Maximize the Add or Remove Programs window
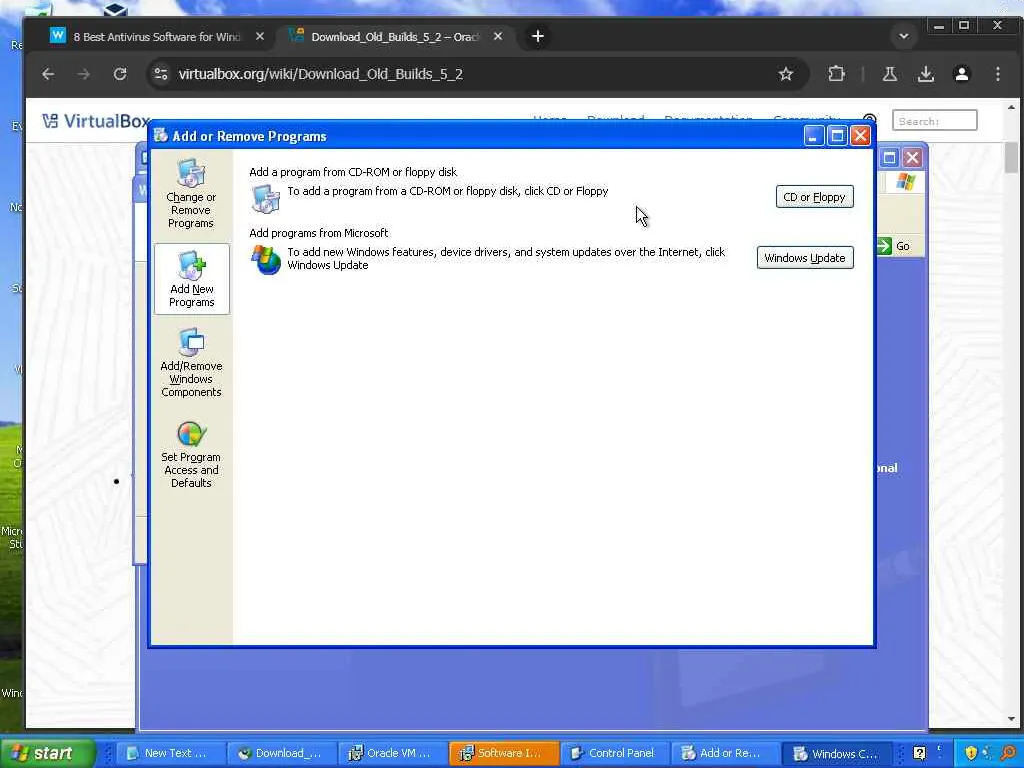 837,136
